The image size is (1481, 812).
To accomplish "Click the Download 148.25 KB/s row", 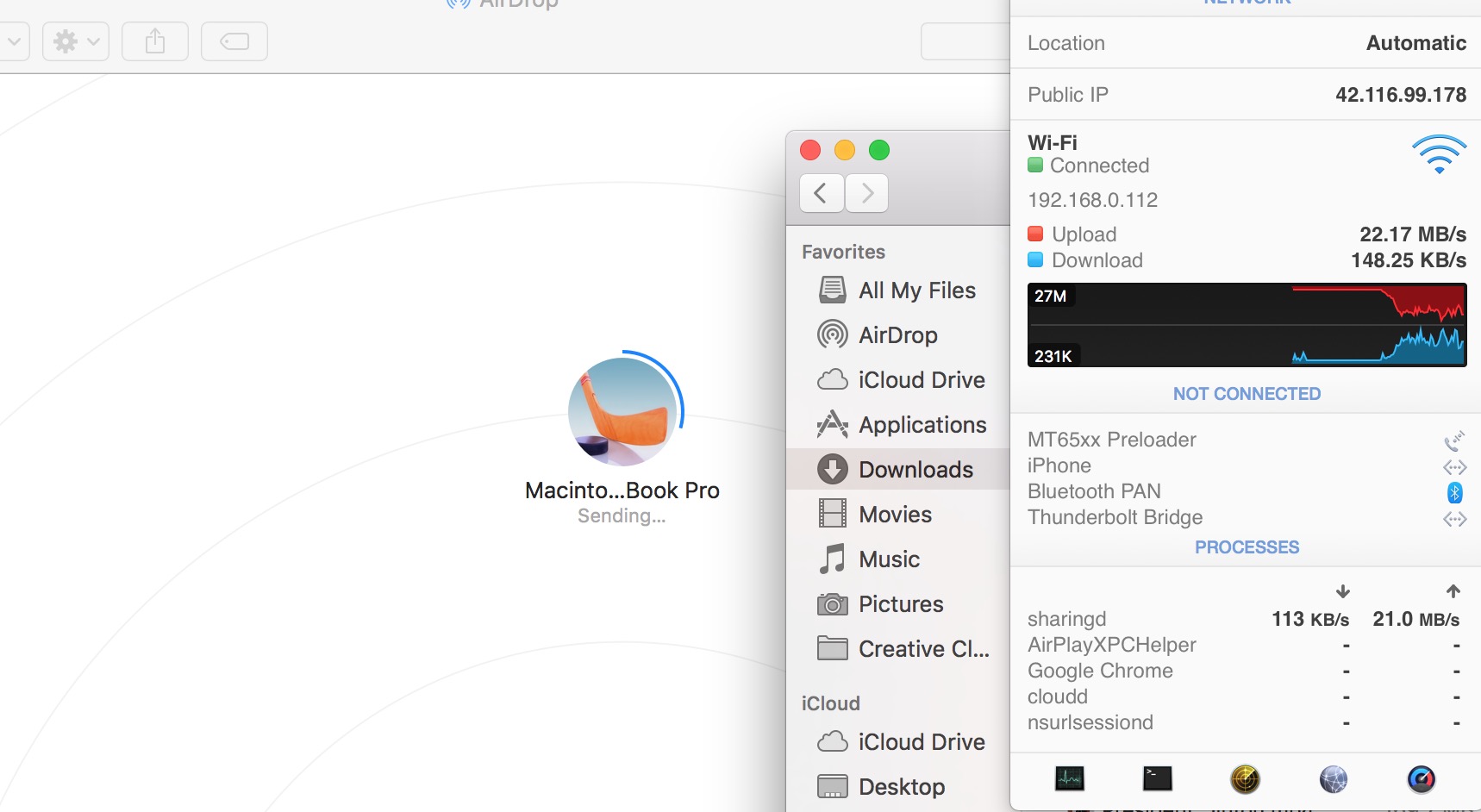I will (1246, 260).
